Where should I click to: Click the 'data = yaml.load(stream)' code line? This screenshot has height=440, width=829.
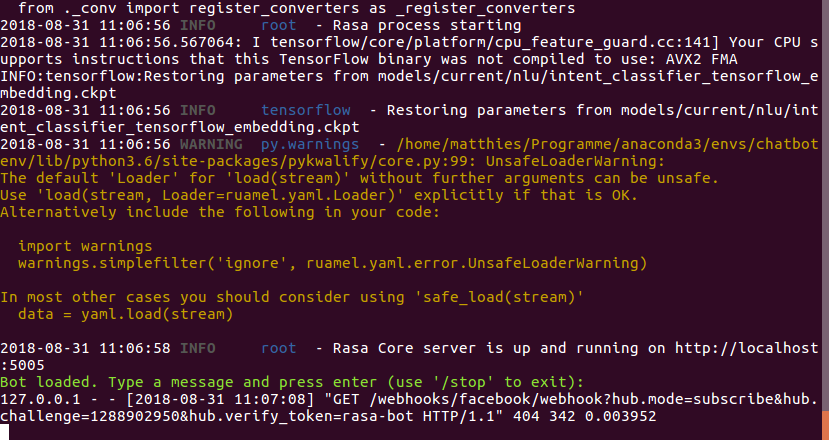126,314
